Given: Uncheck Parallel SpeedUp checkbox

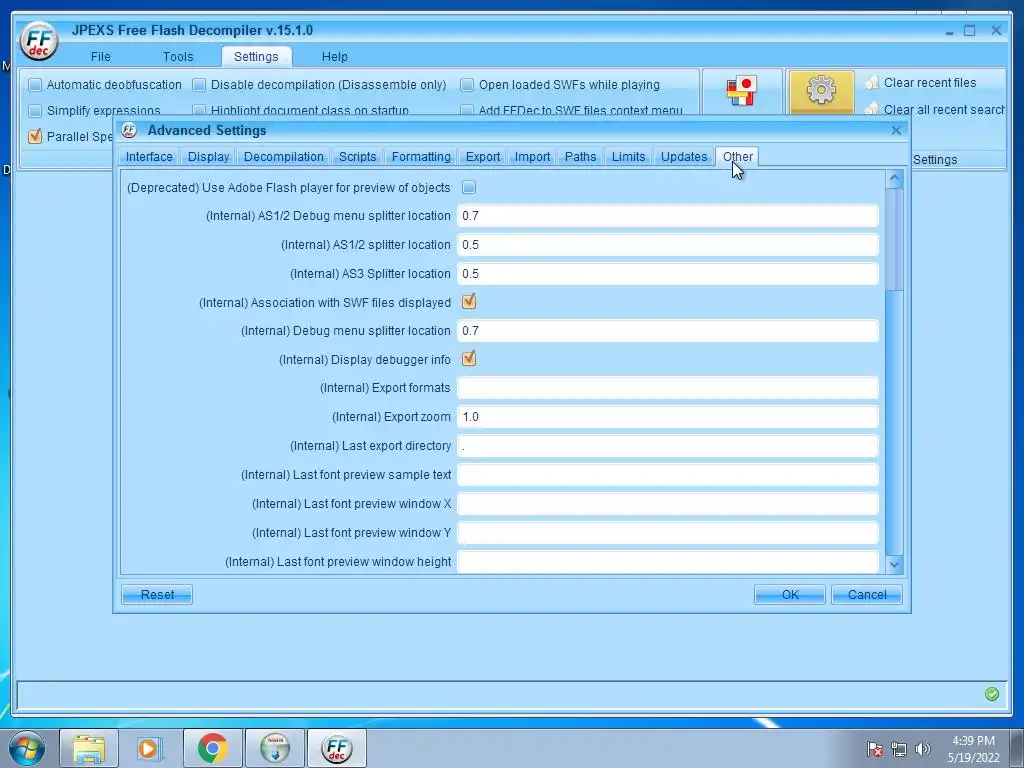Looking at the screenshot, I should pos(35,136).
